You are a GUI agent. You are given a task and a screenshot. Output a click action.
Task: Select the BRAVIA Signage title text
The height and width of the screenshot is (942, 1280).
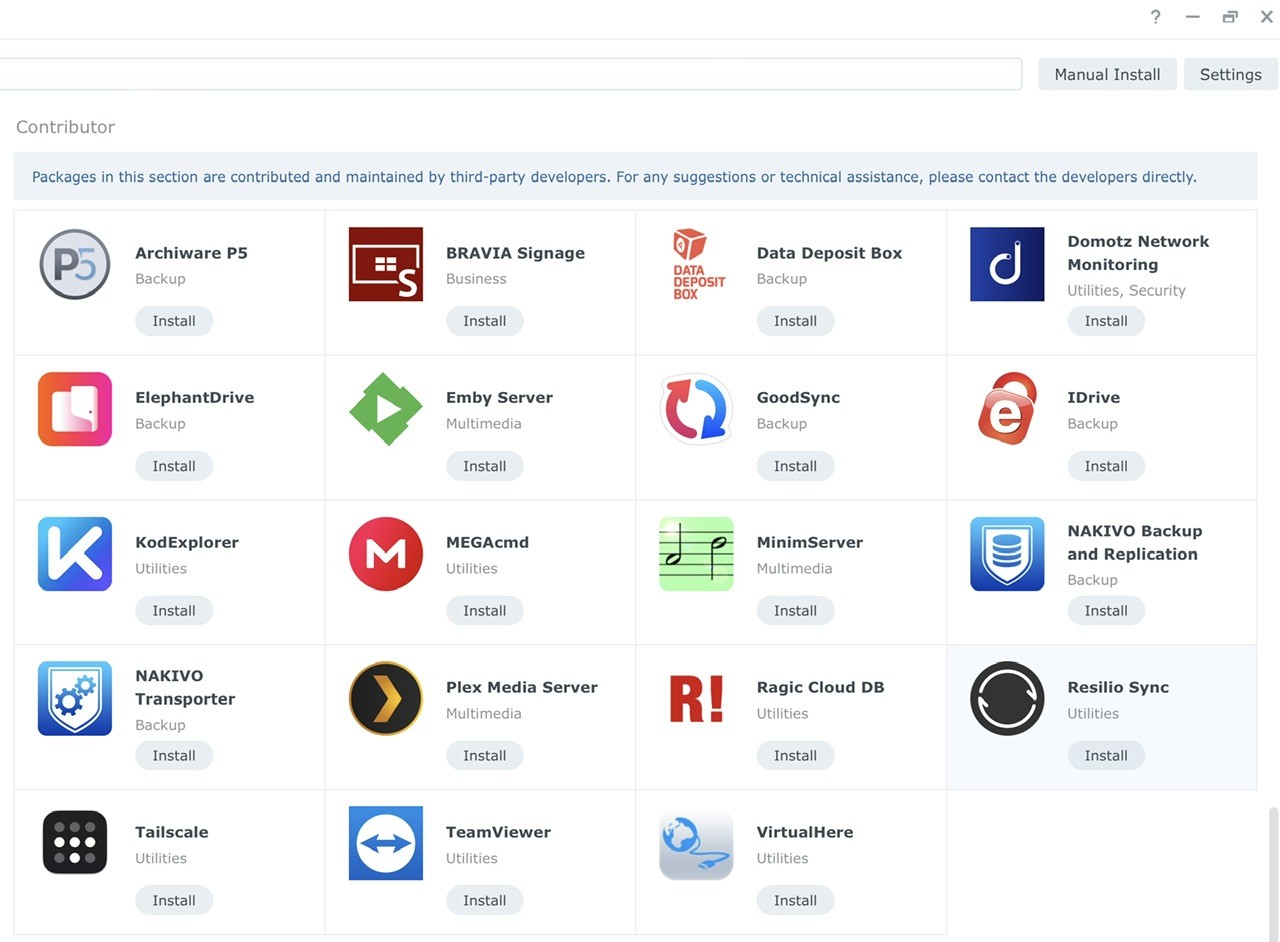point(515,253)
